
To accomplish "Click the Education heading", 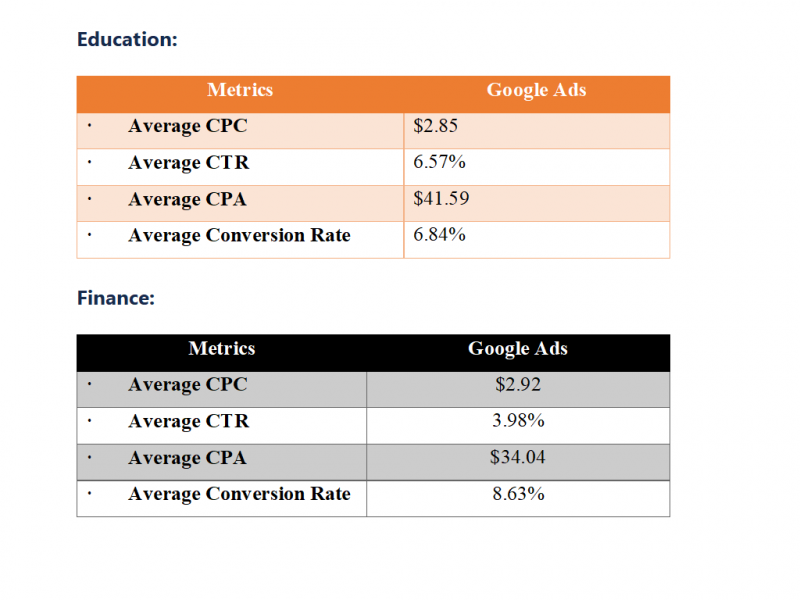I will pyautogui.click(x=127, y=40).
